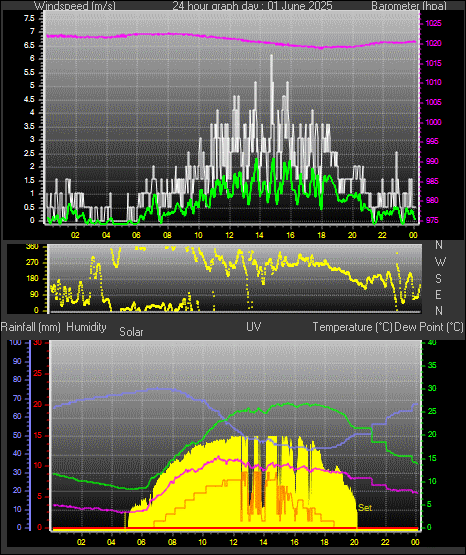Click the 'Solar' label
The width and height of the screenshot is (466, 555).
tap(131, 332)
